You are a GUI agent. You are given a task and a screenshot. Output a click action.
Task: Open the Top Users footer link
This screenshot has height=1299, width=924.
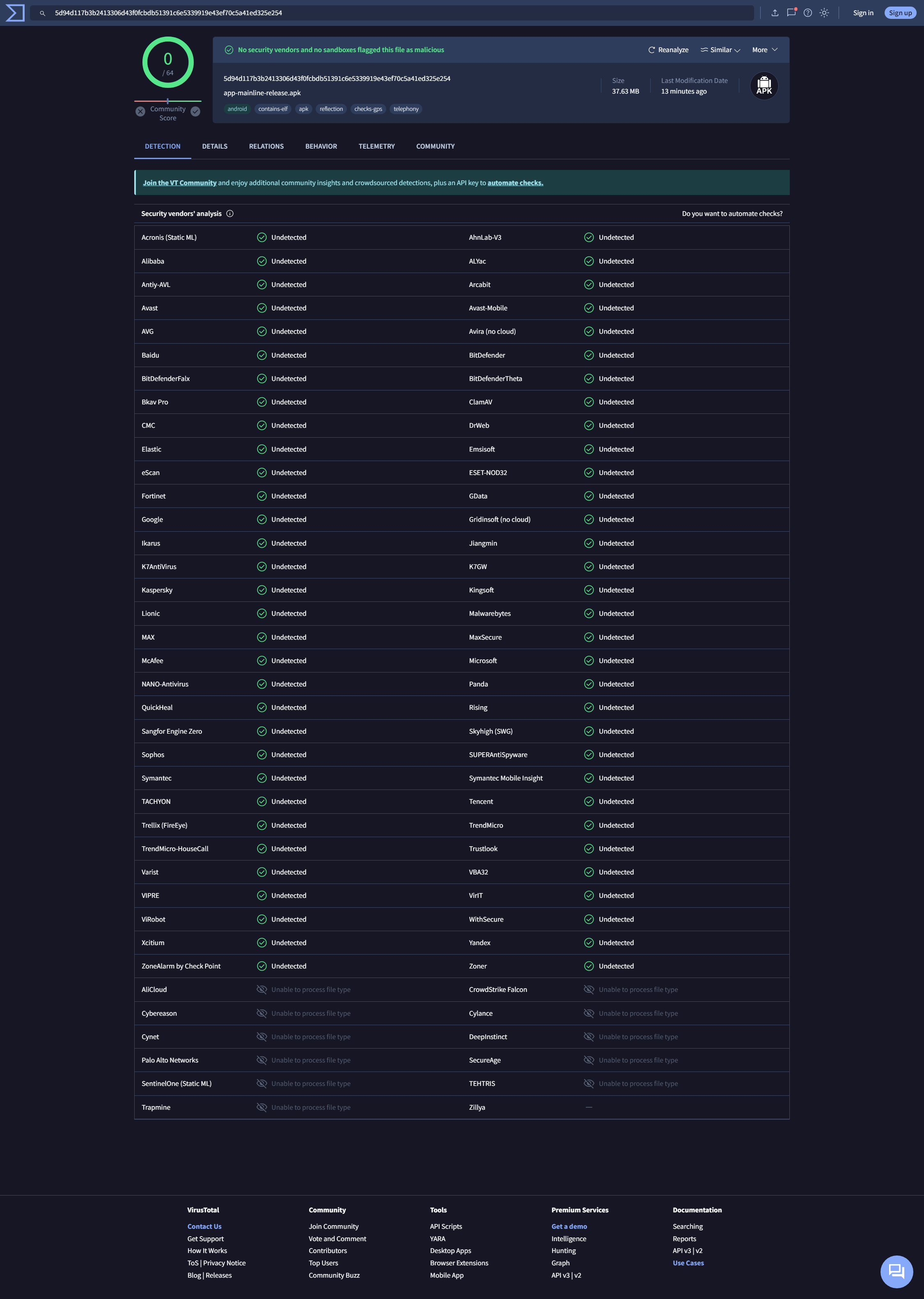click(323, 1262)
